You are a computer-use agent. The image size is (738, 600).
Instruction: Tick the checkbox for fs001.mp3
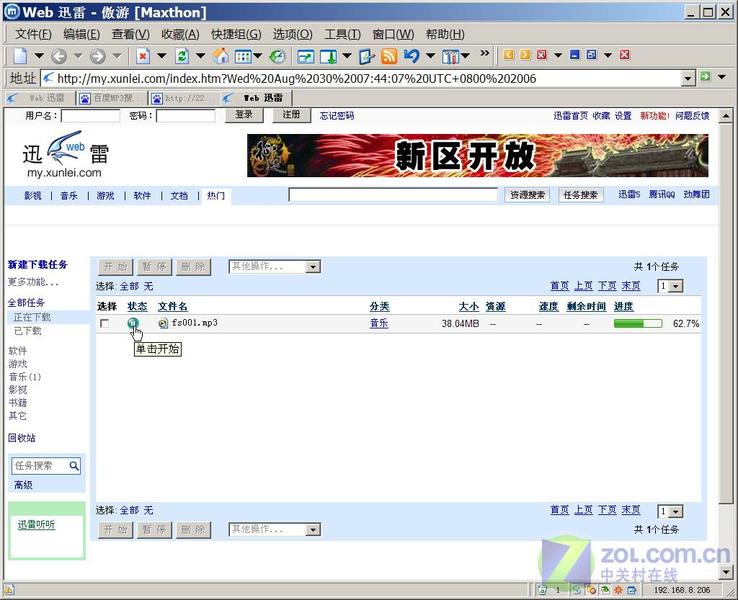[104, 323]
